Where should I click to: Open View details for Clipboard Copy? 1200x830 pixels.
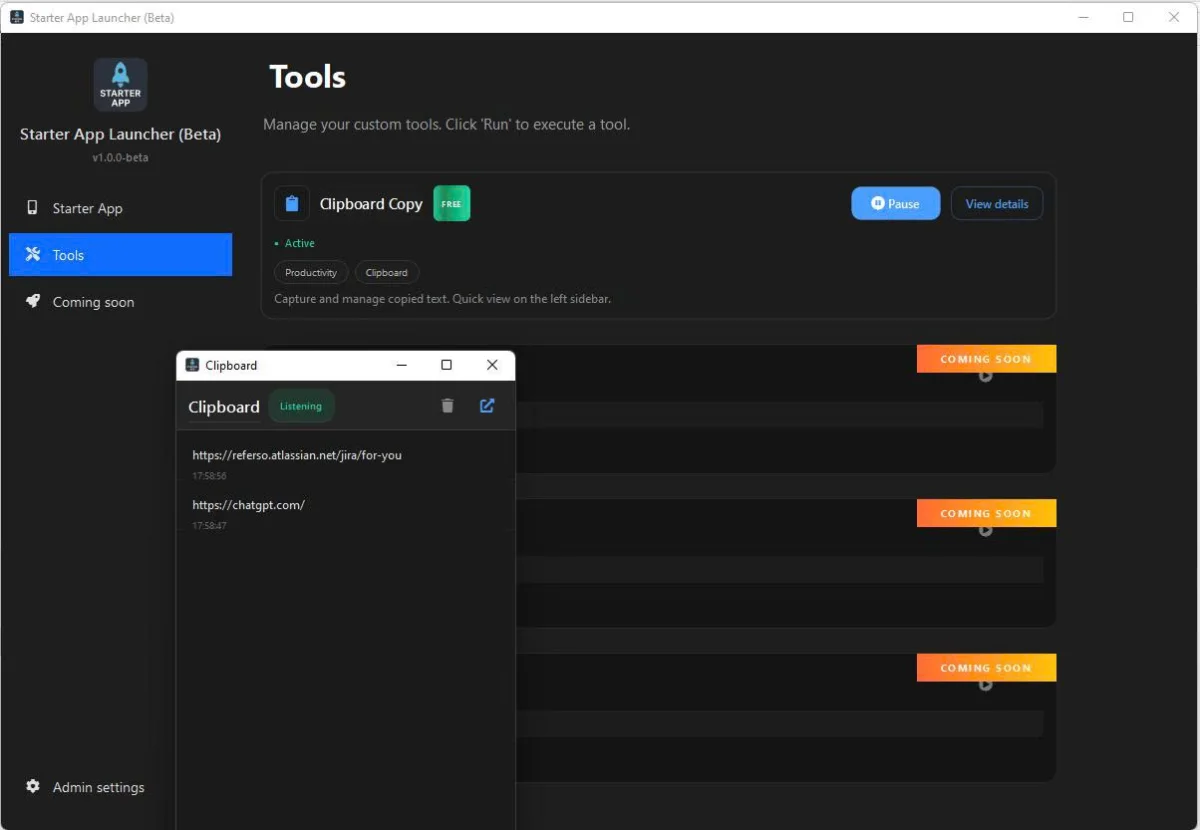point(997,203)
